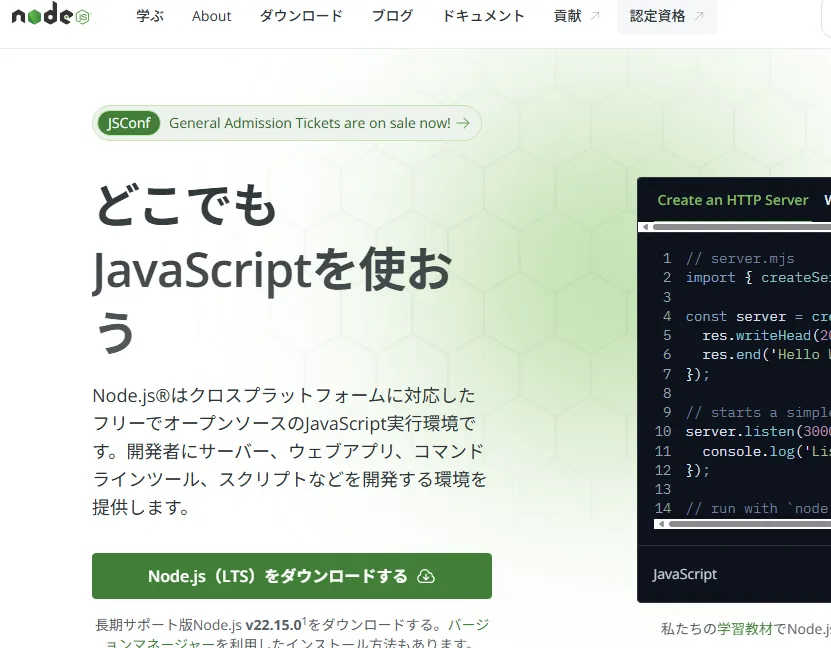Click the left arrow of the code panel scrollbar

[644, 227]
